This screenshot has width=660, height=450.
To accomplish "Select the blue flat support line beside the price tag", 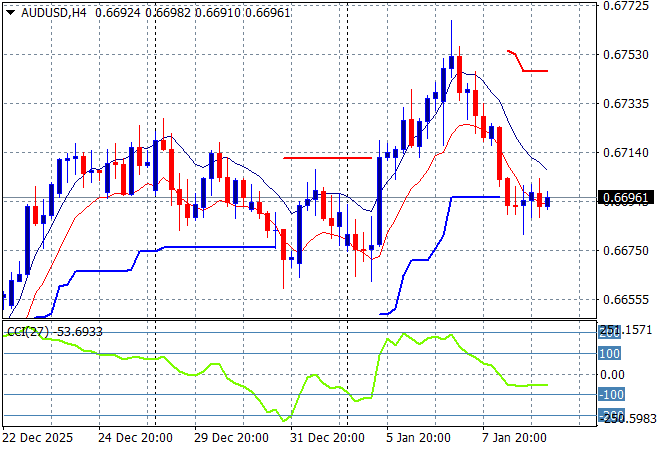I will coord(475,197).
